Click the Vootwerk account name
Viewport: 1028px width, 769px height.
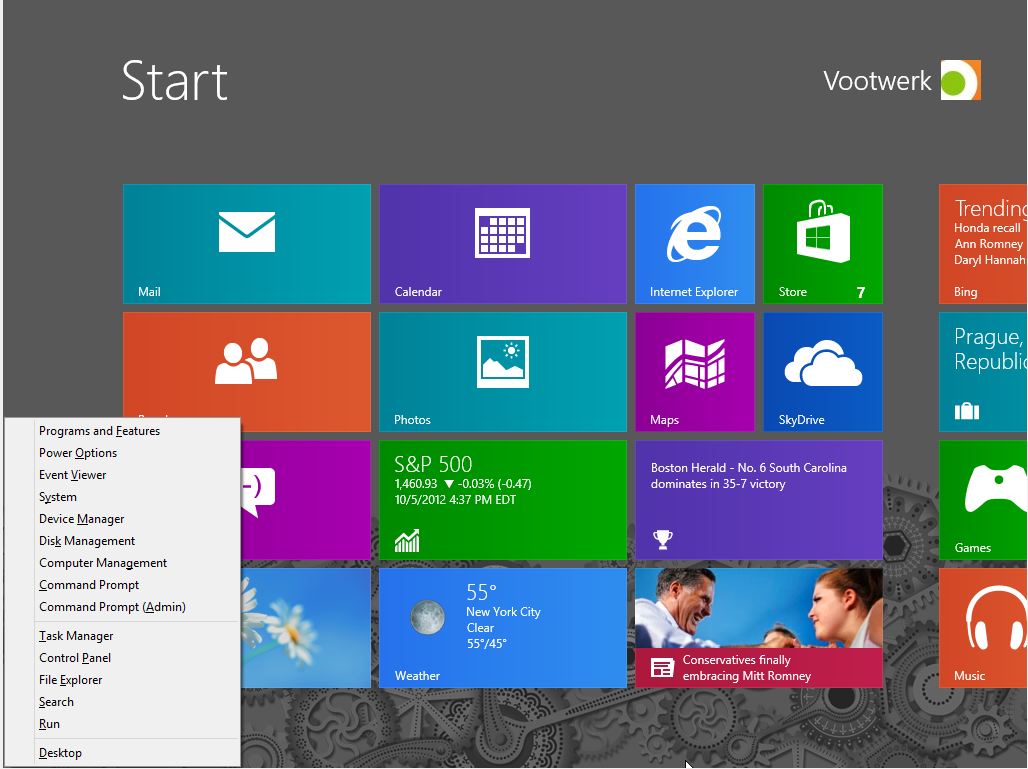[x=877, y=81]
